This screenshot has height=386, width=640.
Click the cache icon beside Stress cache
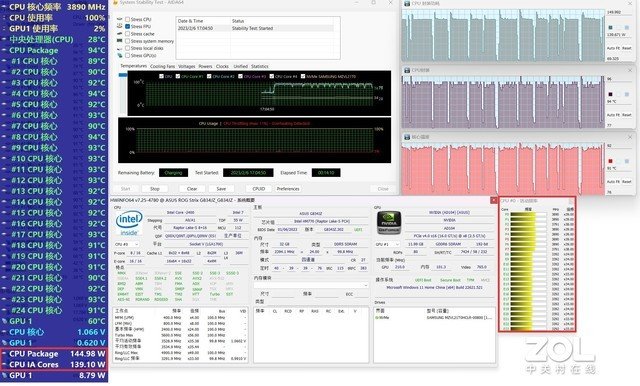pyautogui.click(x=120, y=33)
